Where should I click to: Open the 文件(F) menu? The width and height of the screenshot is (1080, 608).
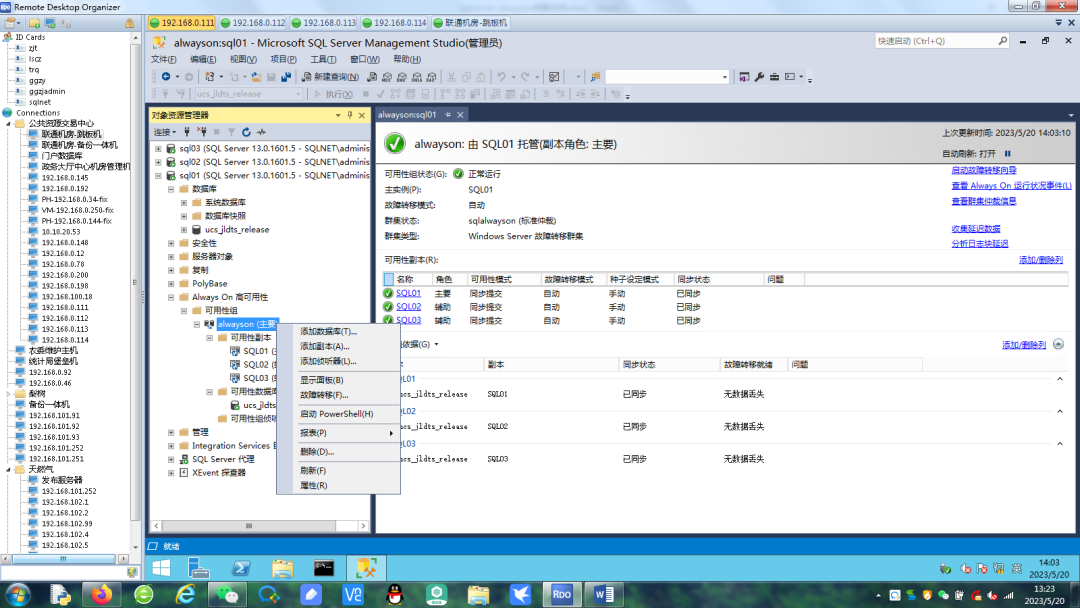coord(164,59)
